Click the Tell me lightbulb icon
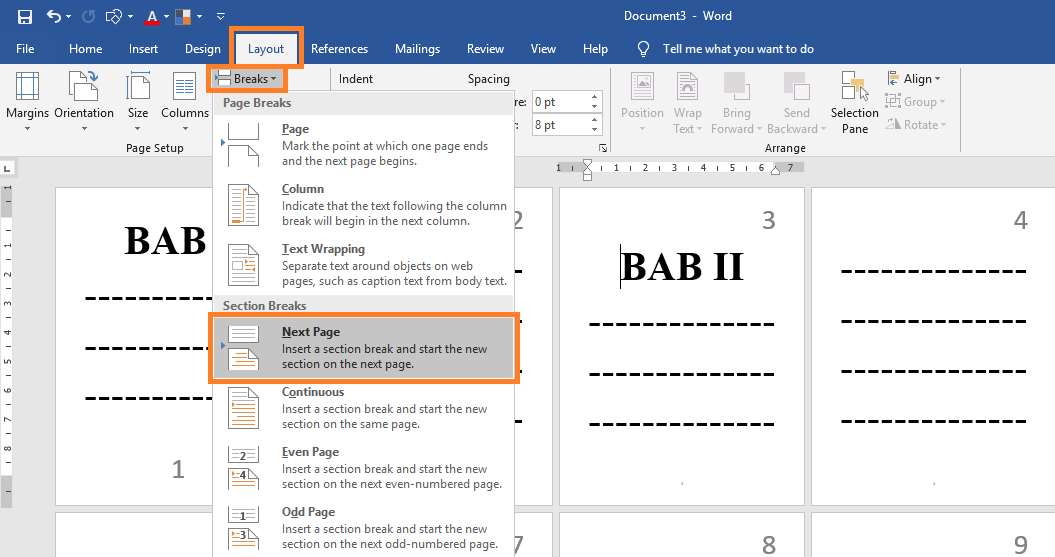1055x557 pixels. (643, 48)
